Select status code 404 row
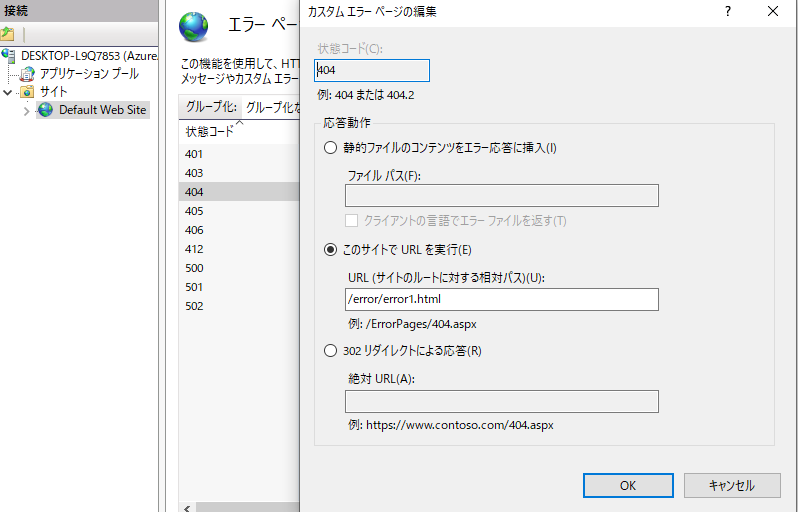The image size is (798, 512). pos(239,192)
